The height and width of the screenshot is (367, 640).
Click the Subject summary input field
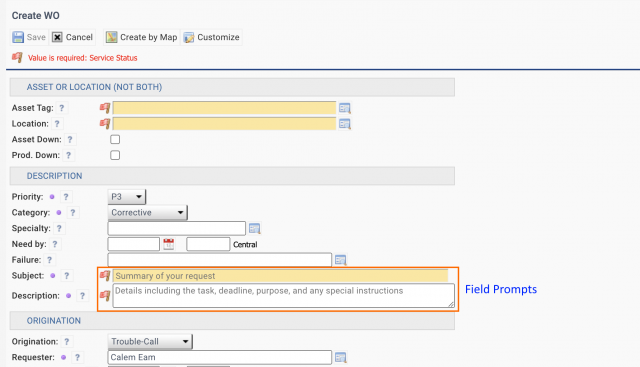[x=280, y=276]
